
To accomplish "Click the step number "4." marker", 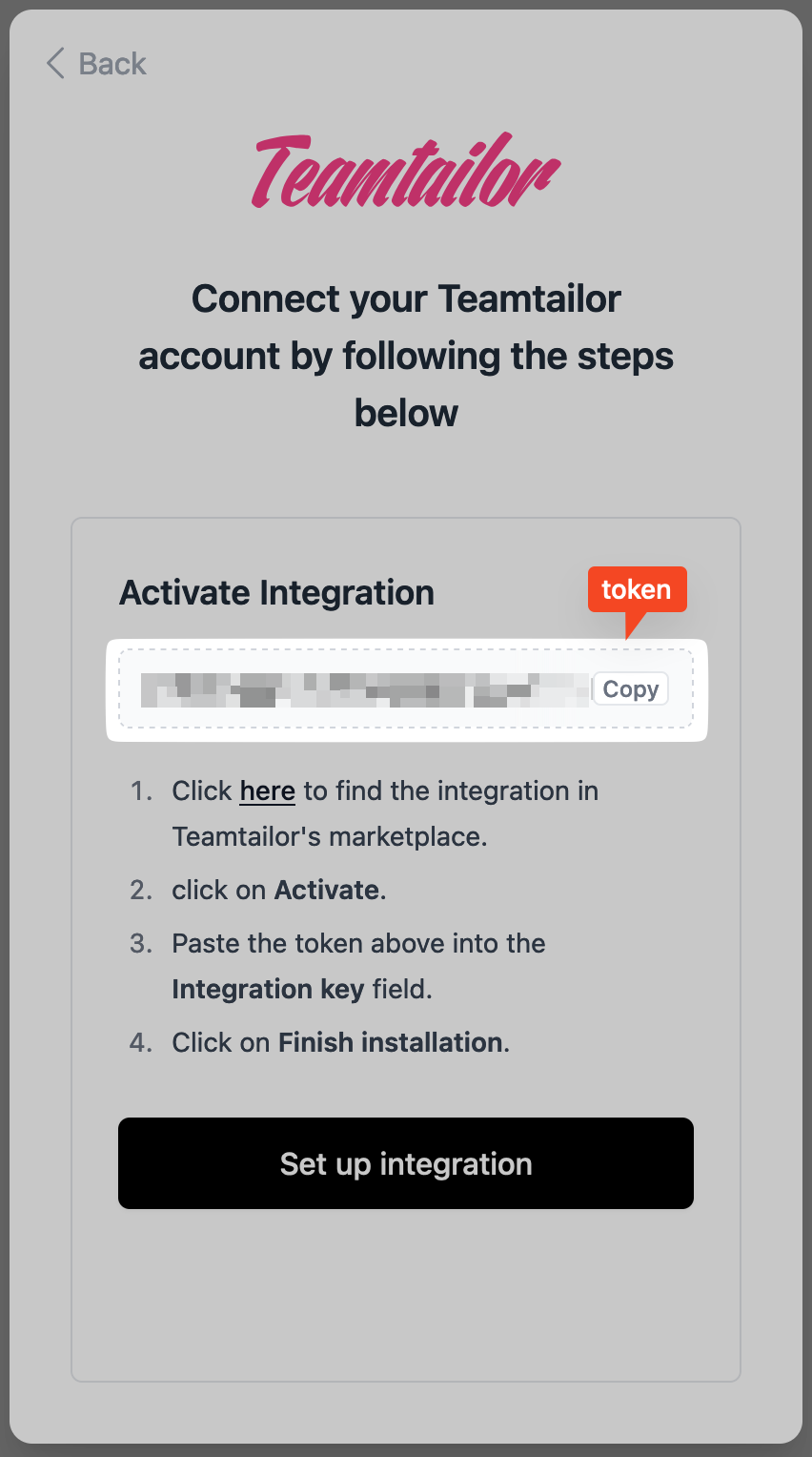I will (141, 1043).
